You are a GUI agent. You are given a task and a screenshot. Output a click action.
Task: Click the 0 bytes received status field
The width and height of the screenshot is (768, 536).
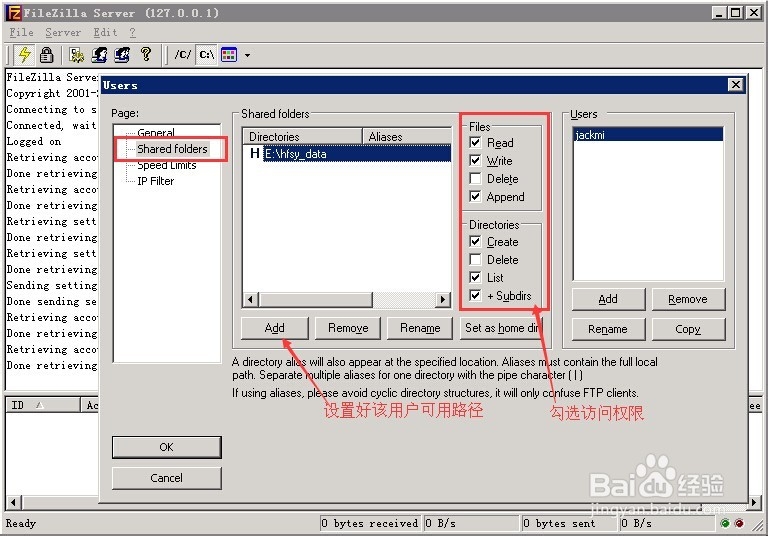(x=370, y=523)
